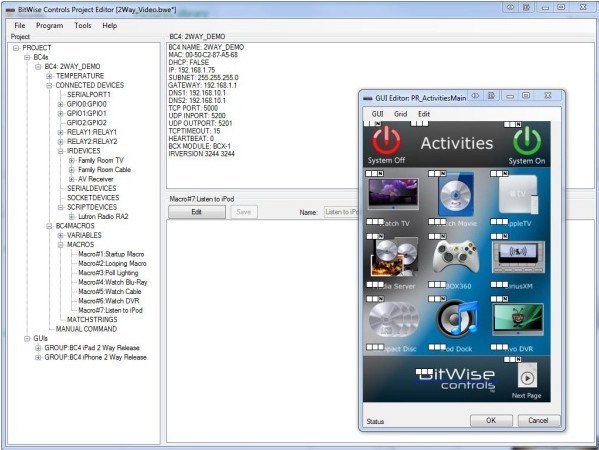The width and height of the screenshot is (599, 450).
Task: Click the Edit button for Macro#7
Action: click(197, 212)
